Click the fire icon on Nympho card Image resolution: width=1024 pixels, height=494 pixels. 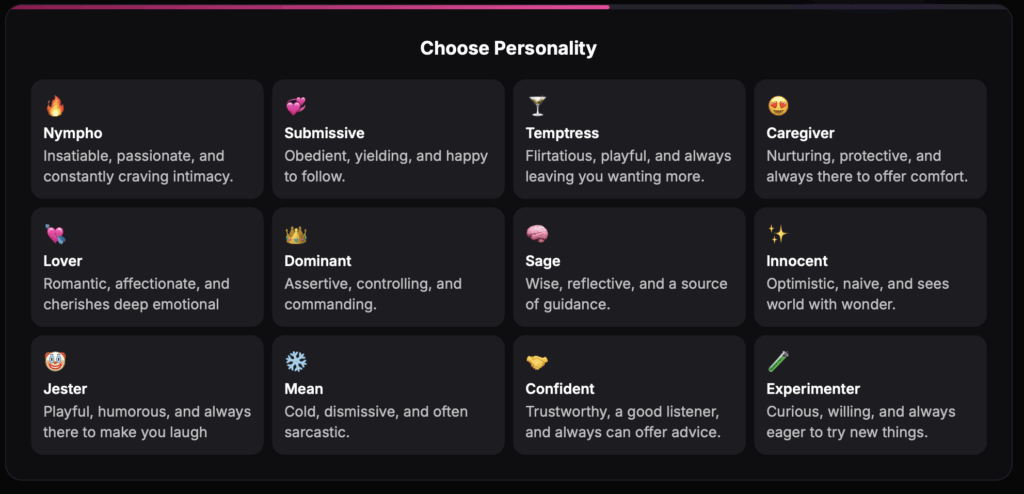point(56,106)
